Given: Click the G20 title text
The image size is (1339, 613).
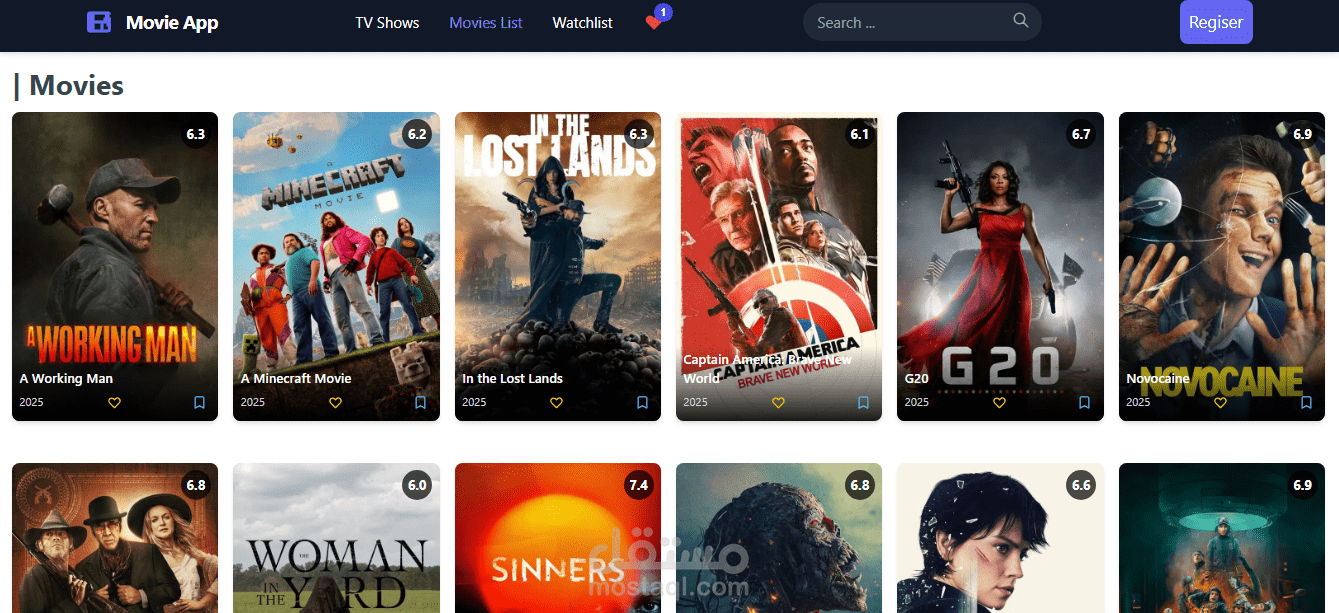Looking at the screenshot, I should click(x=917, y=379).
